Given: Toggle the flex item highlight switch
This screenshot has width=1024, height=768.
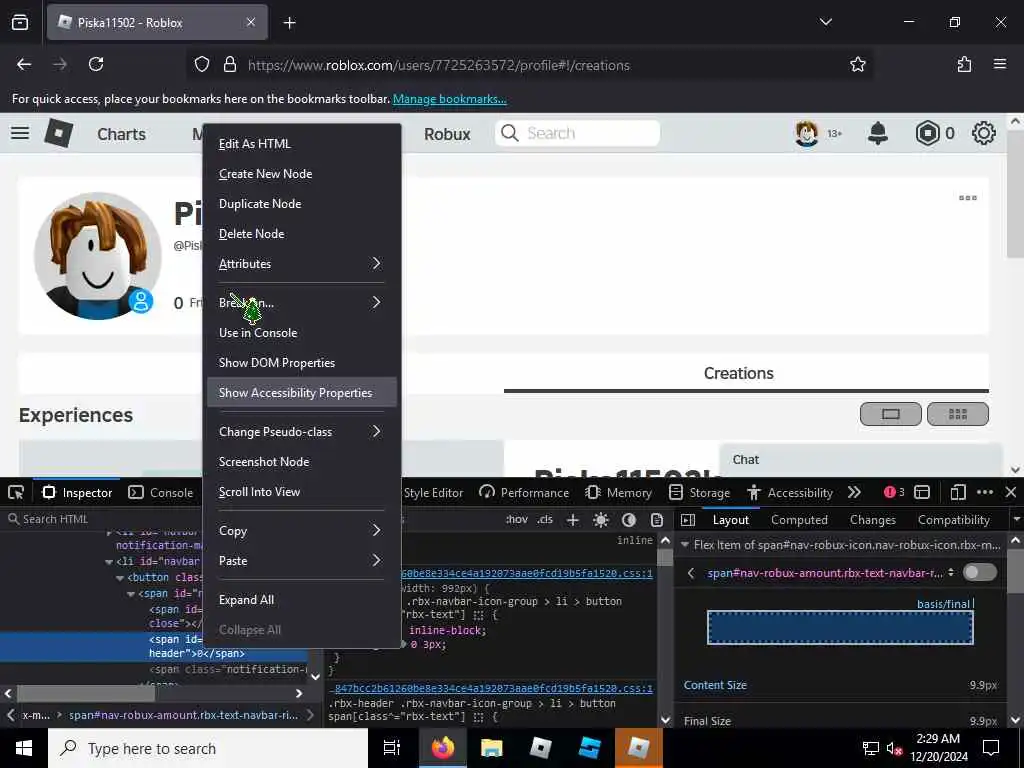Looking at the screenshot, I should (x=980, y=572).
